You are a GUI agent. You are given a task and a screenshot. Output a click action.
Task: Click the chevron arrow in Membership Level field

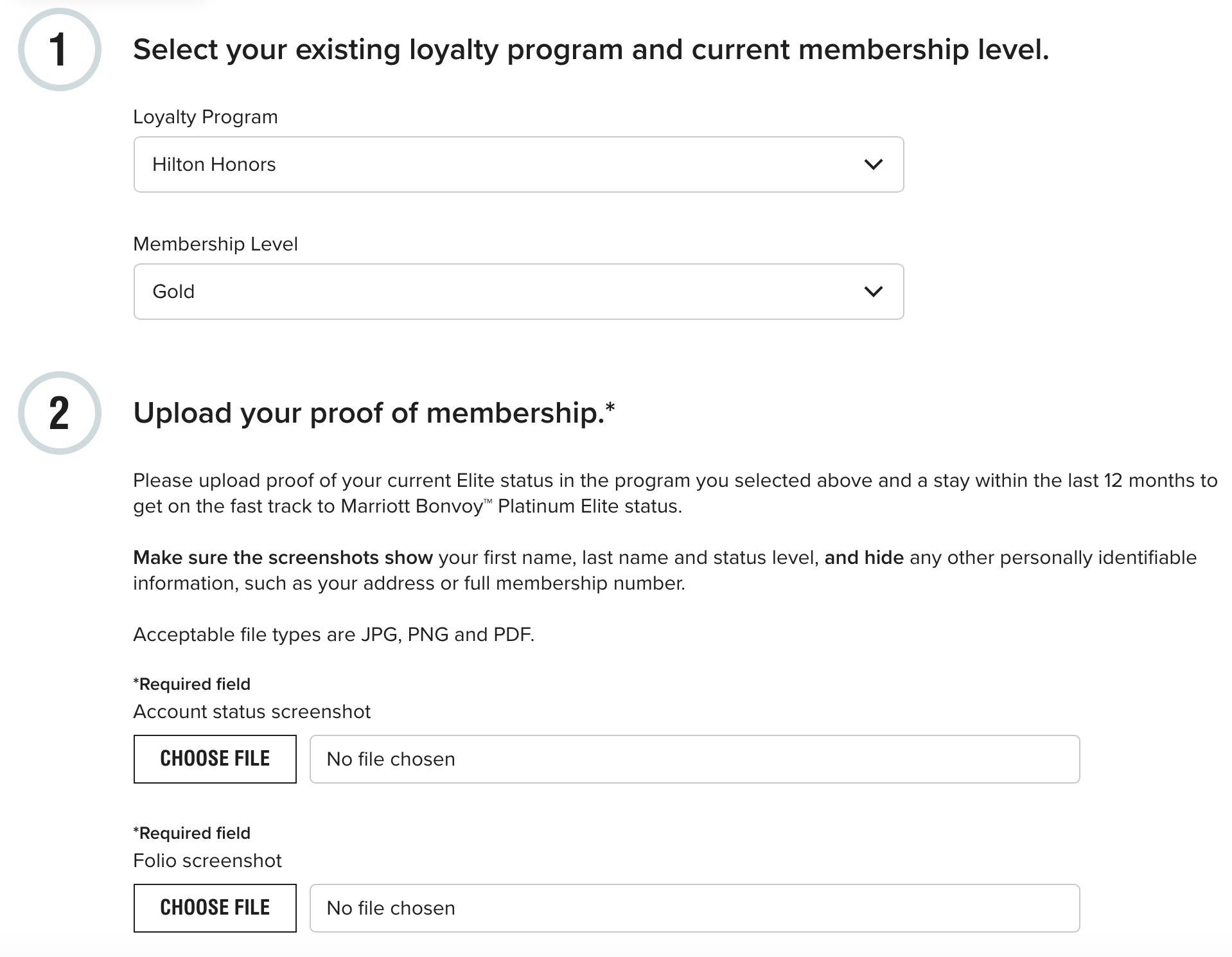point(873,292)
